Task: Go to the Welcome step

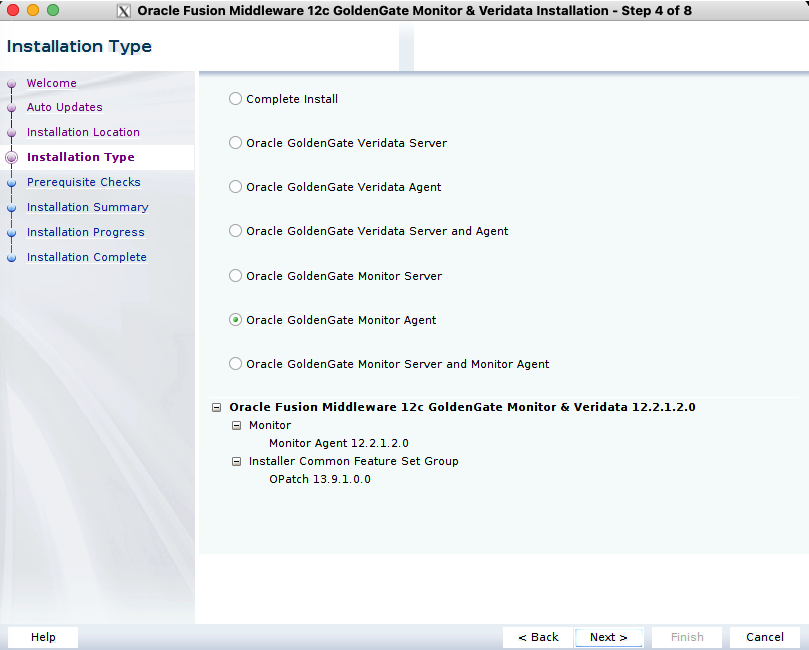Action: tap(52, 83)
